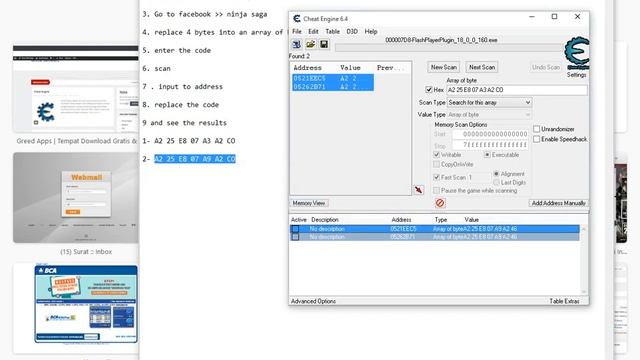Open Cheat Engine logo settings icon
640x360 pixels.
pyautogui.click(x=576, y=54)
